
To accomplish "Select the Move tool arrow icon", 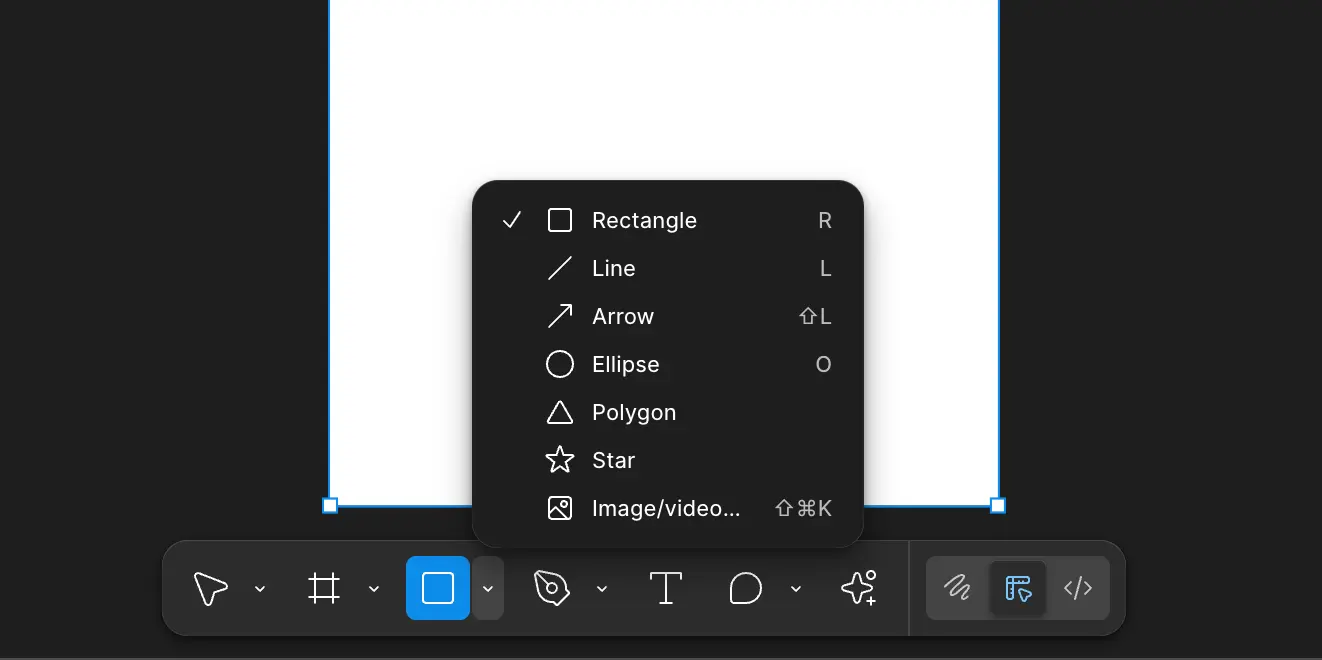I will [x=210, y=588].
